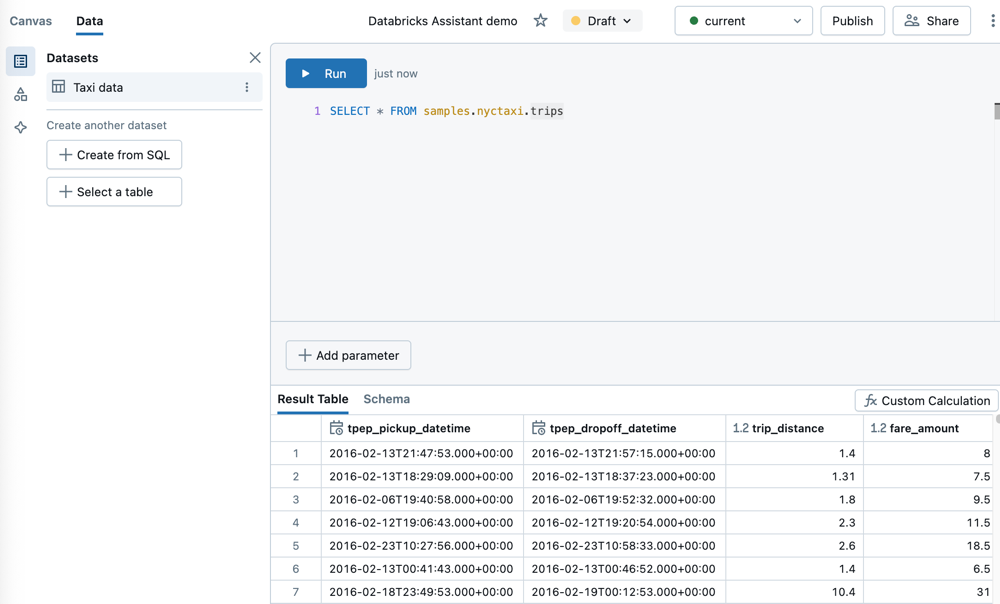
Task: Run the SQL query
Action: click(325, 73)
